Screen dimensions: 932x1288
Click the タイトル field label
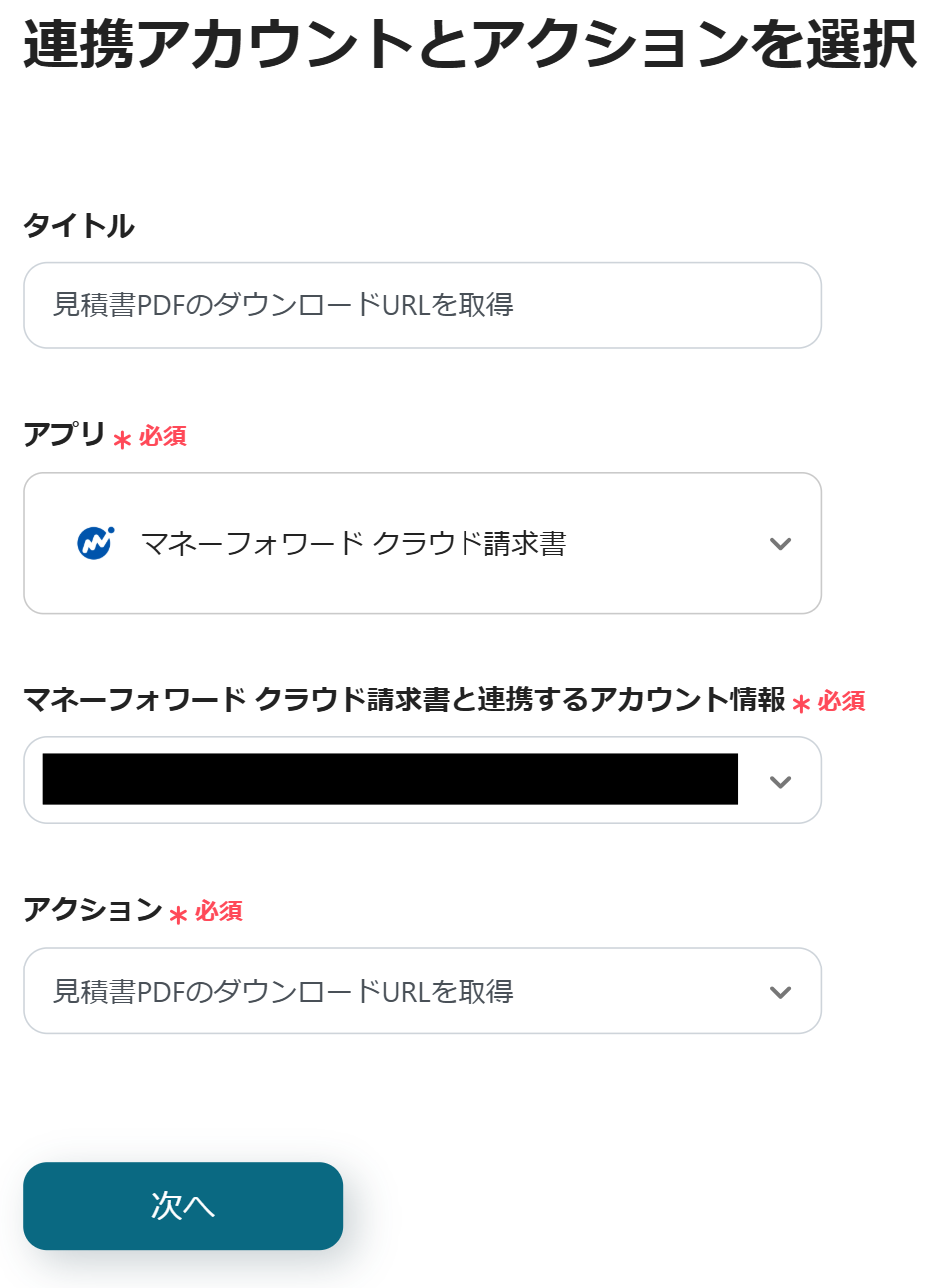tap(79, 226)
